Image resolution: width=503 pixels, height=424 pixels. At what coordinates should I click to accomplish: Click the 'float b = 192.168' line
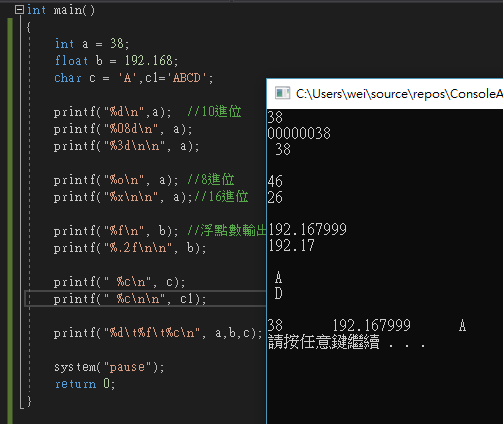[117, 61]
